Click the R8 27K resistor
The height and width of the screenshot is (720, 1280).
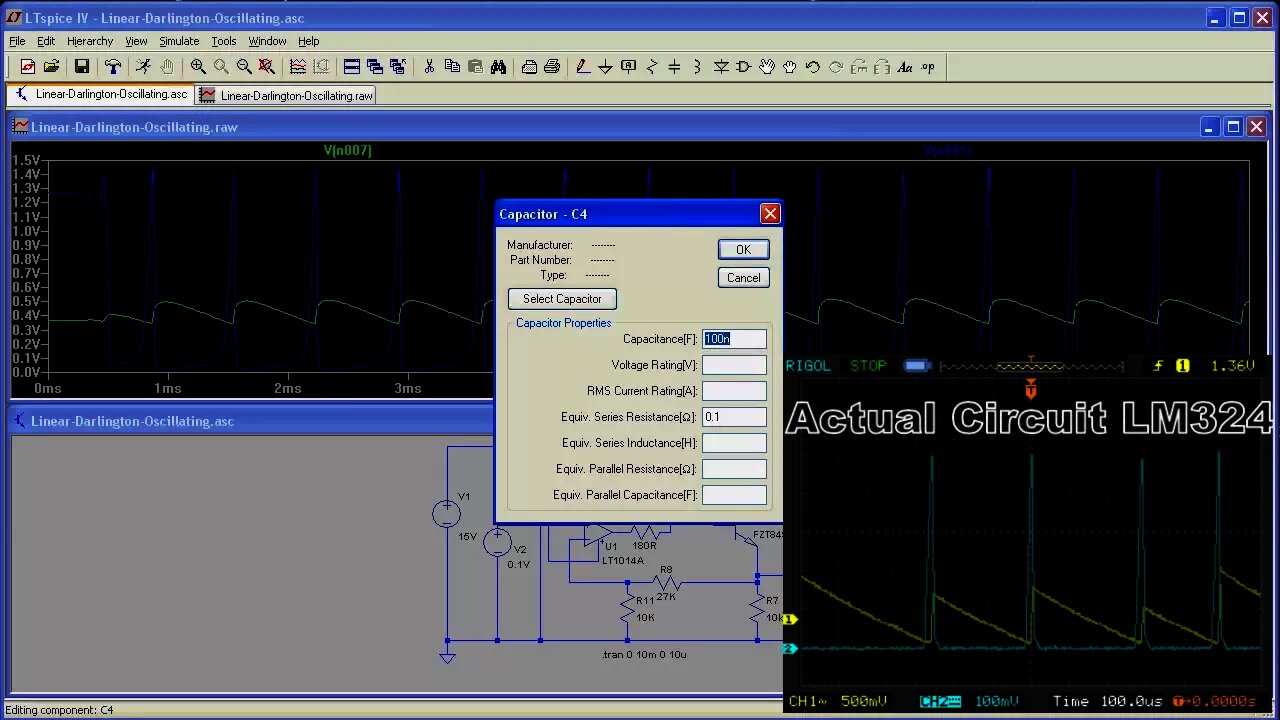click(x=666, y=582)
